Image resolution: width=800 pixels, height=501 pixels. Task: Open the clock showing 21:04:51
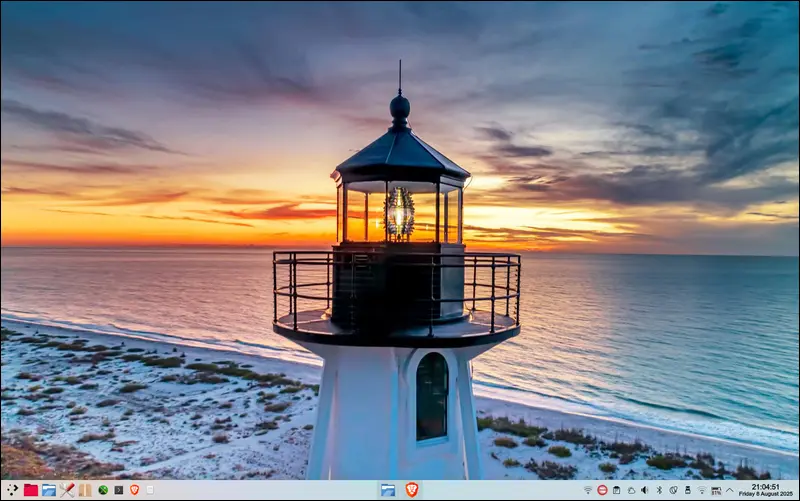pyautogui.click(x=766, y=490)
